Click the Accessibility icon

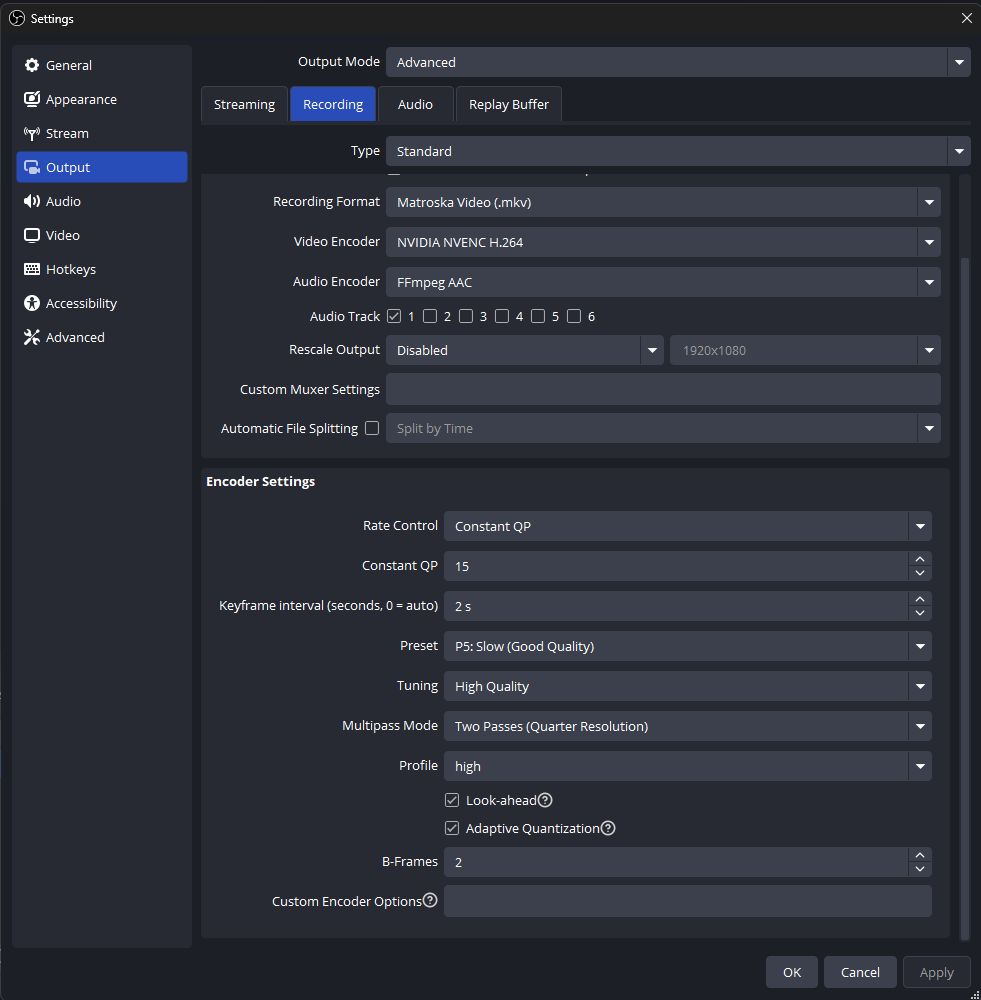point(32,303)
